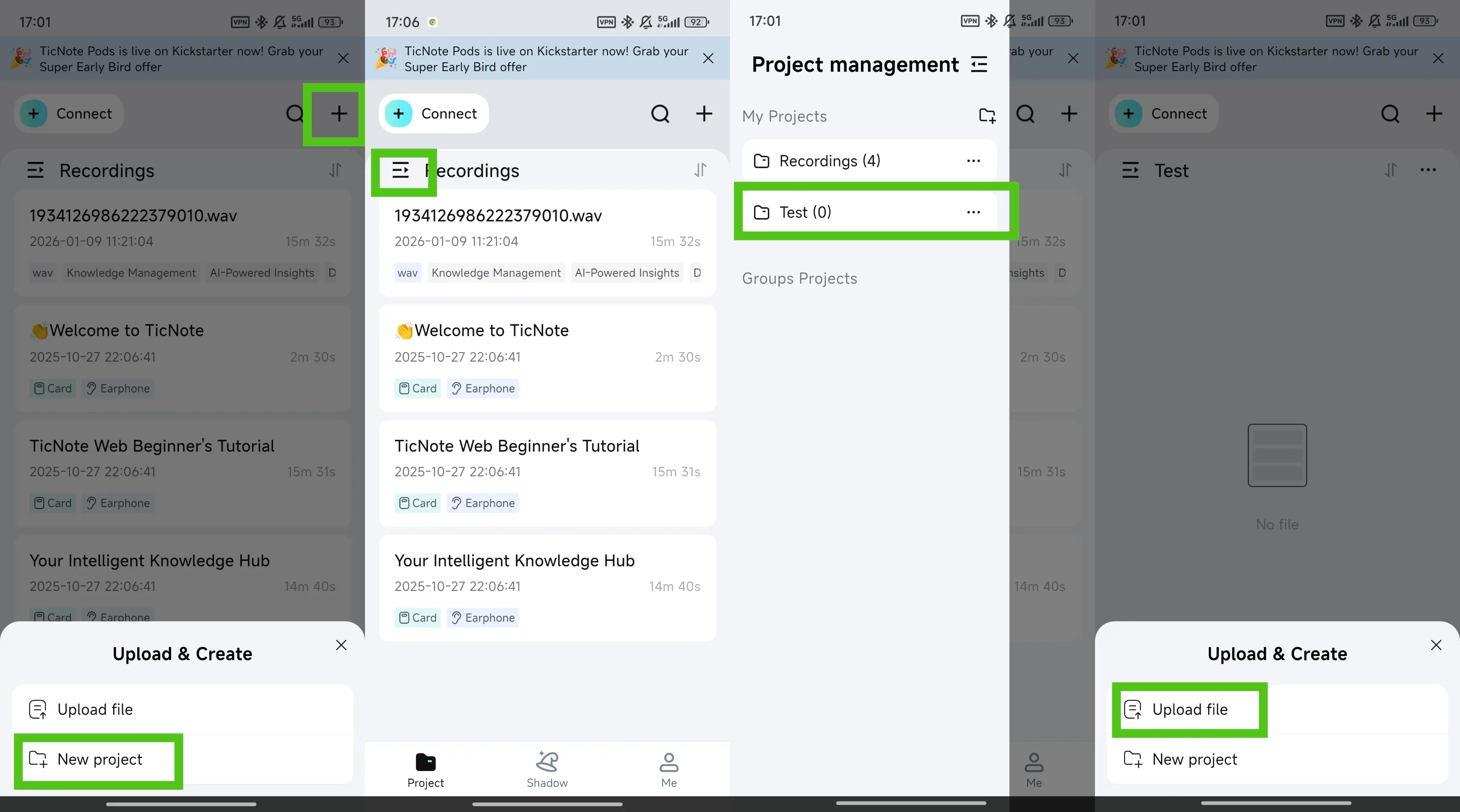Open search on the Recordings screen
This screenshot has height=812, width=1460.
click(x=294, y=113)
